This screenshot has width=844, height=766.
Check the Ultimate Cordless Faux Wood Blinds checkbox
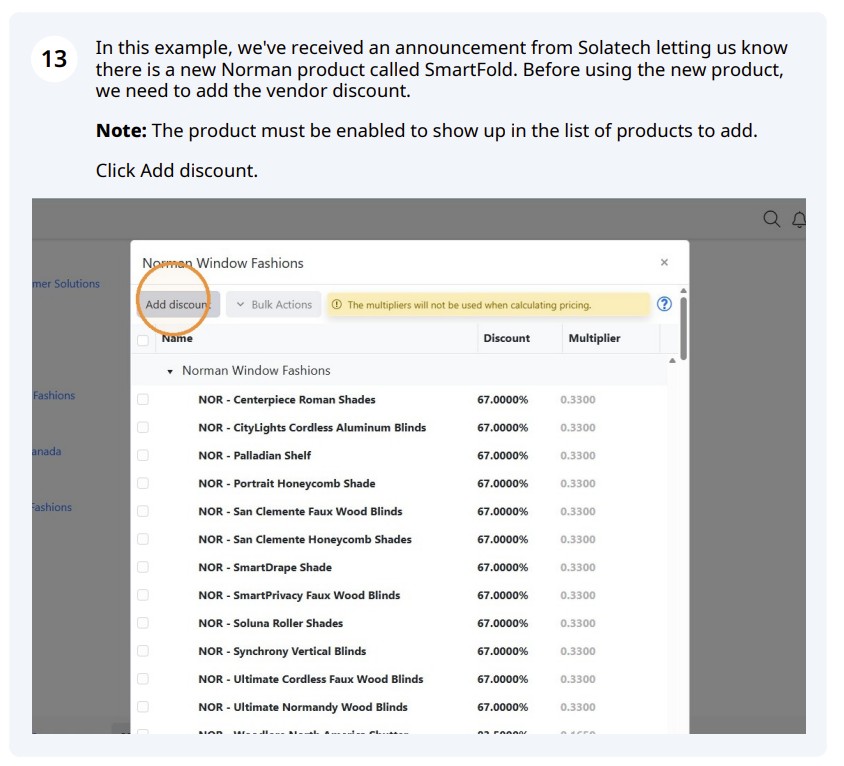click(x=143, y=679)
